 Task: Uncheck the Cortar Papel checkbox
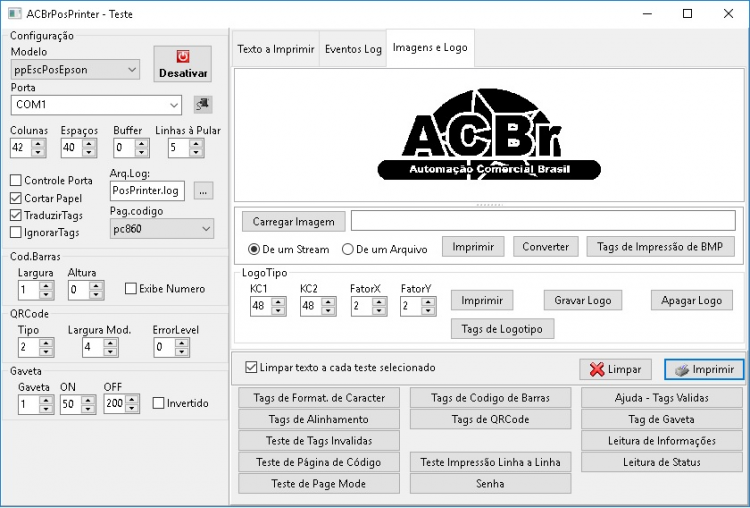pos(16,198)
